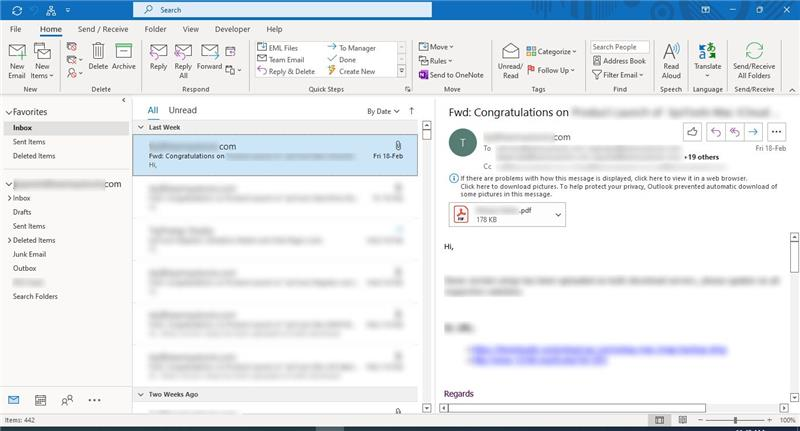Forward the email from ribbon
The width and height of the screenshot is (800, 431).
coord(209,57)
